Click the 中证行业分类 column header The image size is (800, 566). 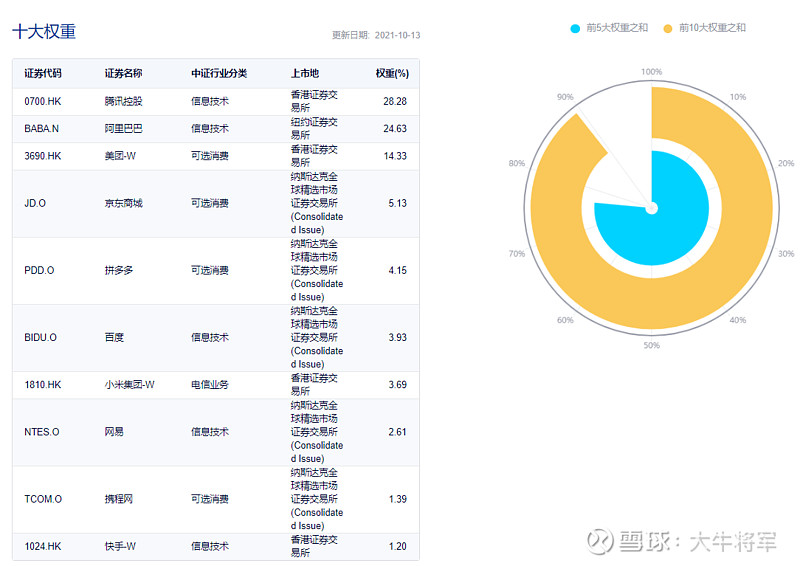pyautogui.click(x=219, y=73)
